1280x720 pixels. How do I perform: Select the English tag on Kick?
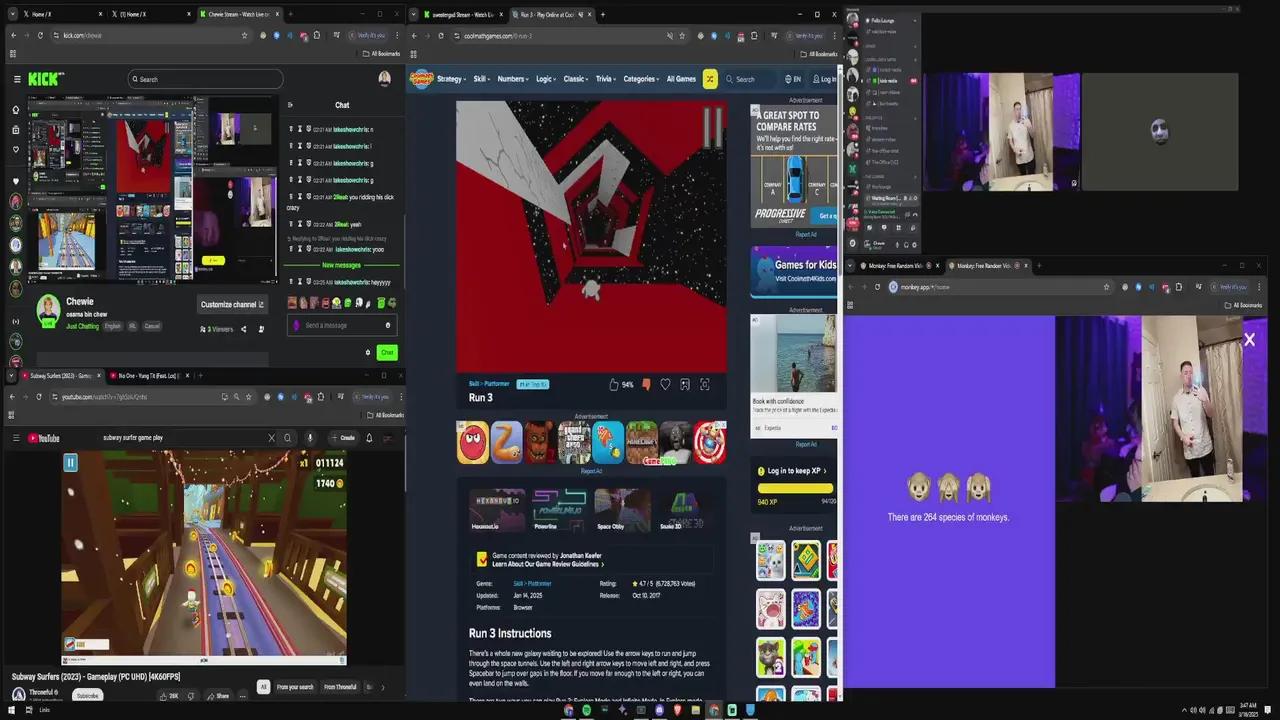click(x=113, y=326)
